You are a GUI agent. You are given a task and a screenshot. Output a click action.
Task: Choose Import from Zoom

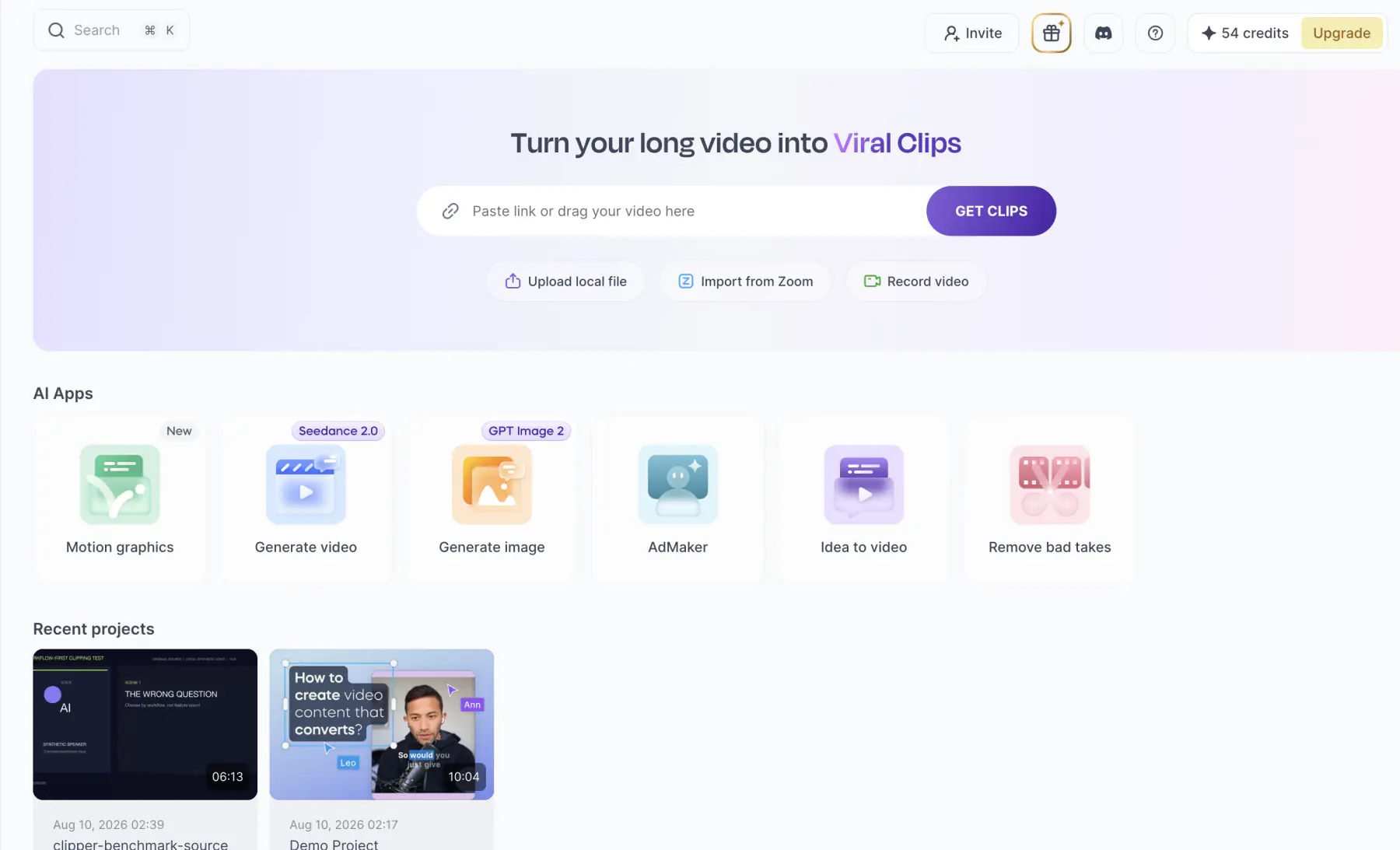tap(745, 281)
